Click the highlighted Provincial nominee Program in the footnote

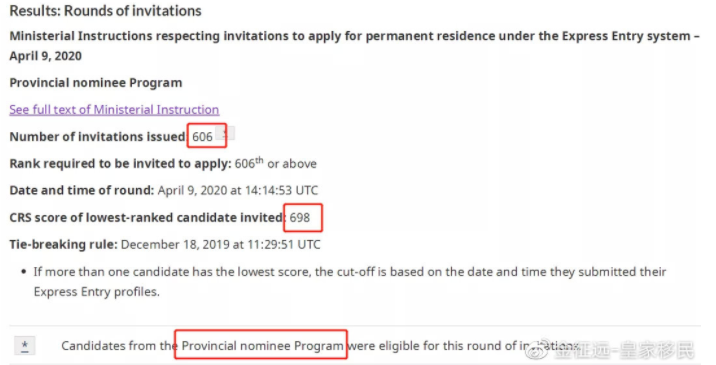click(x=263, y=345)
